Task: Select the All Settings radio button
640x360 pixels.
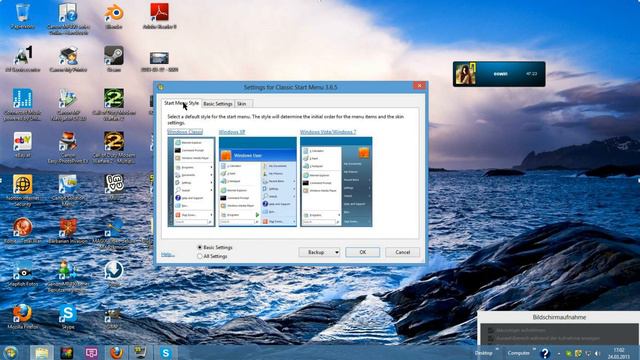Action: click(x=200, y=256)
